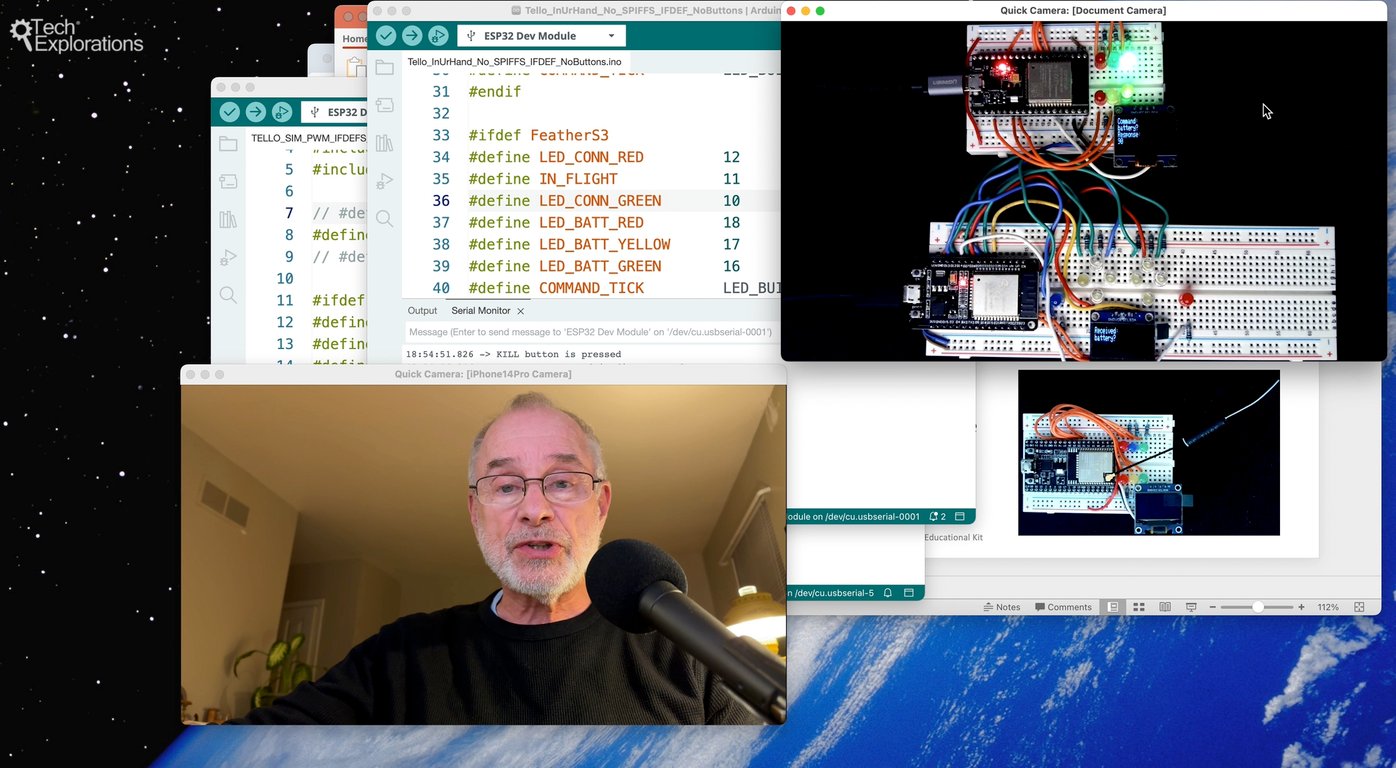Screen dimensions: 1396x768
Task: Open Search panel in front Arduino sidebar
Action: [384, 219]
